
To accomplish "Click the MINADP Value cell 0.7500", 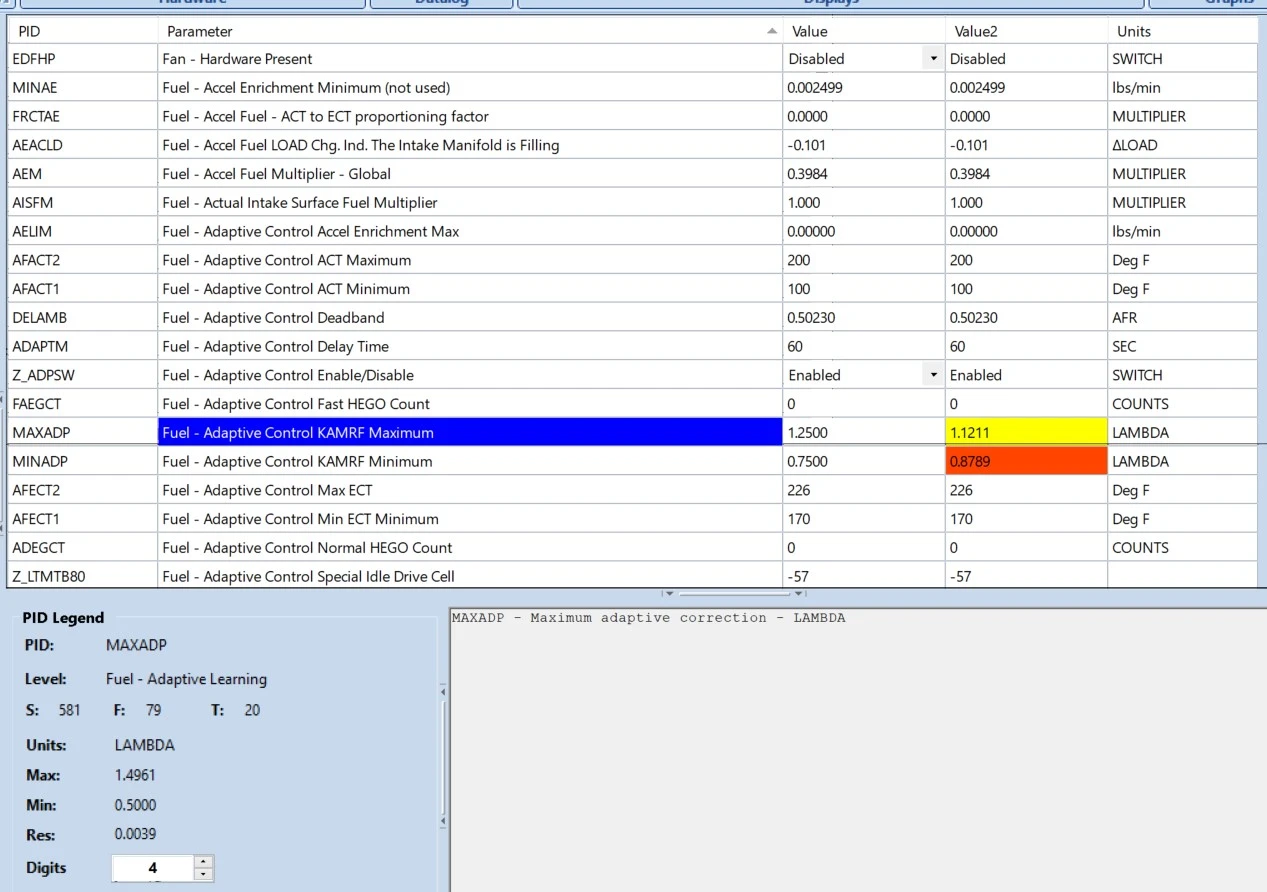I will 864,461.
